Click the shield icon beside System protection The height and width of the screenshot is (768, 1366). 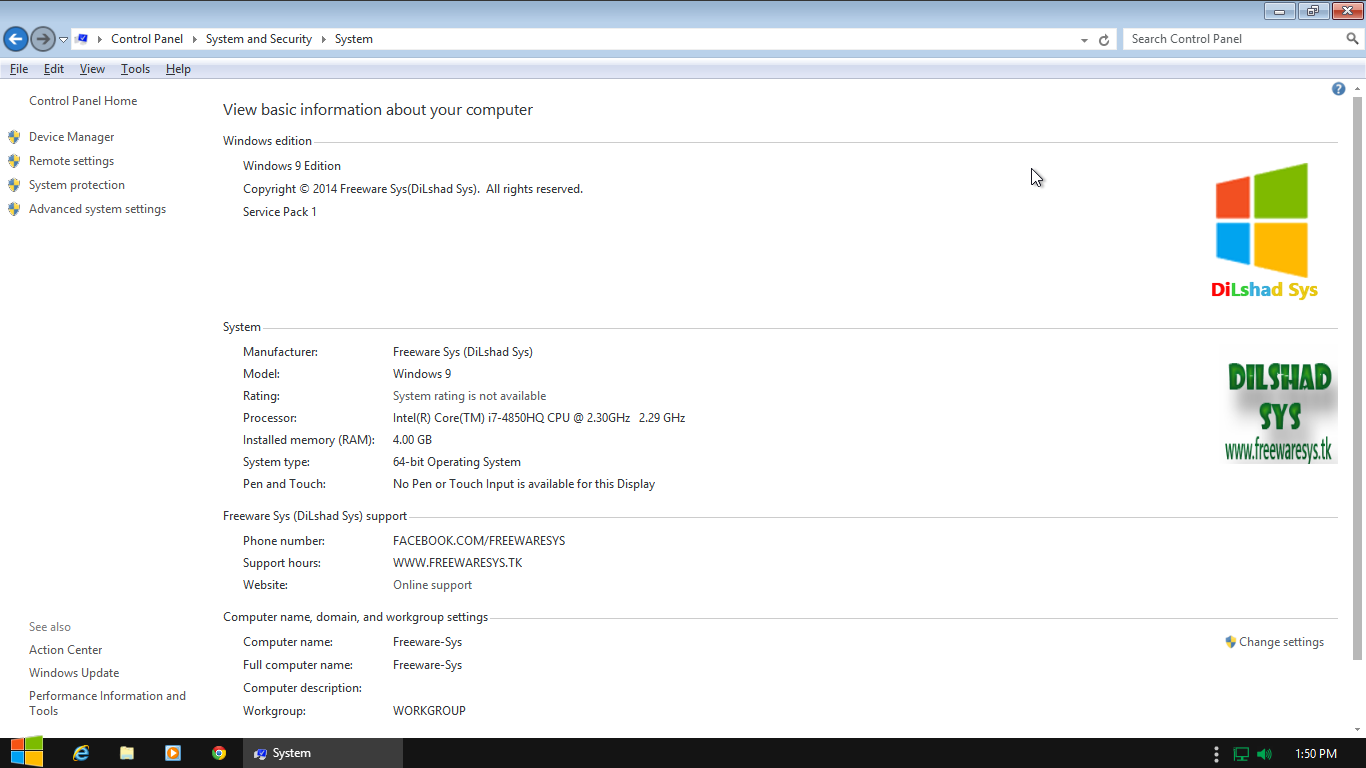pos(14,185)
